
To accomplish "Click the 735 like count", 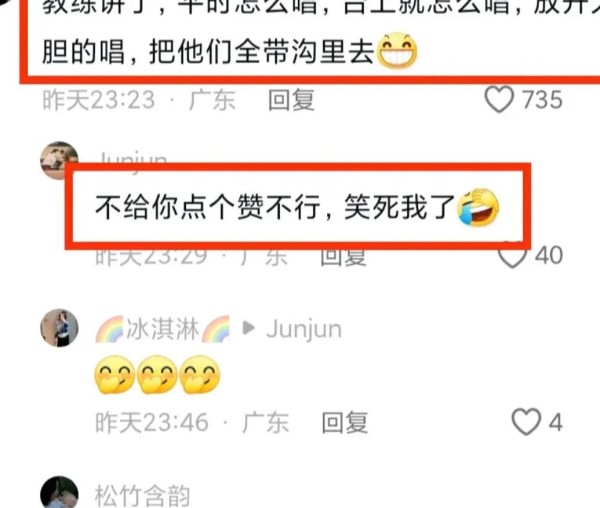I will [x=543, y=100].
